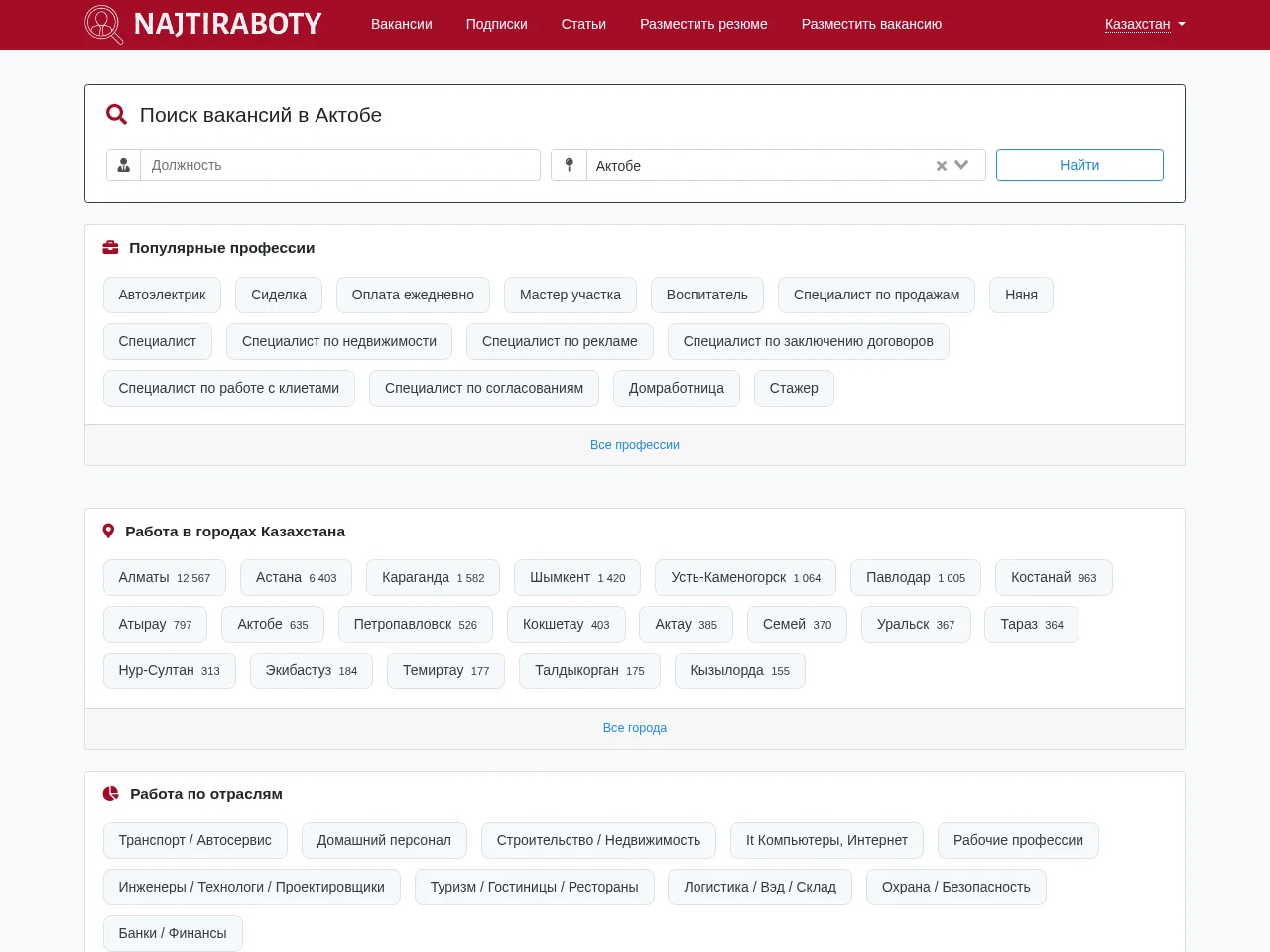This screenshot has height=952, width=1270.
Task: Click the red search magnifier icon
Action: point(116,115)
